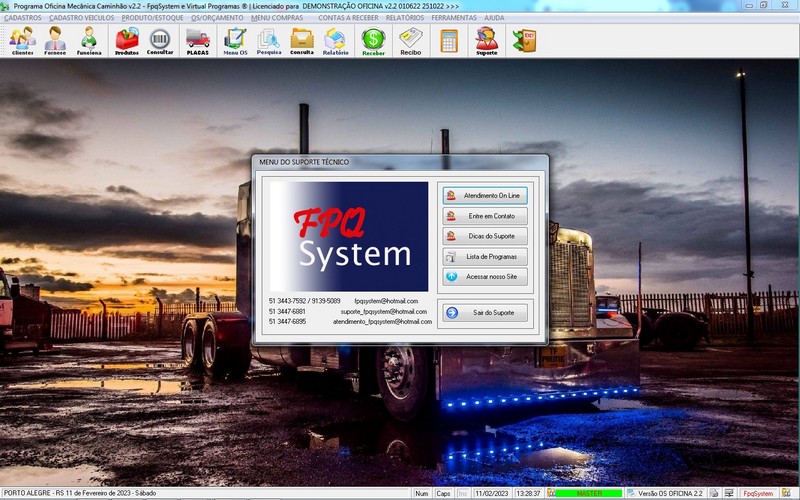Viewport: 800px width, 500px height.
Task: Click the fpqsystem@hotmail.com email text
Action: click(386, 301)
